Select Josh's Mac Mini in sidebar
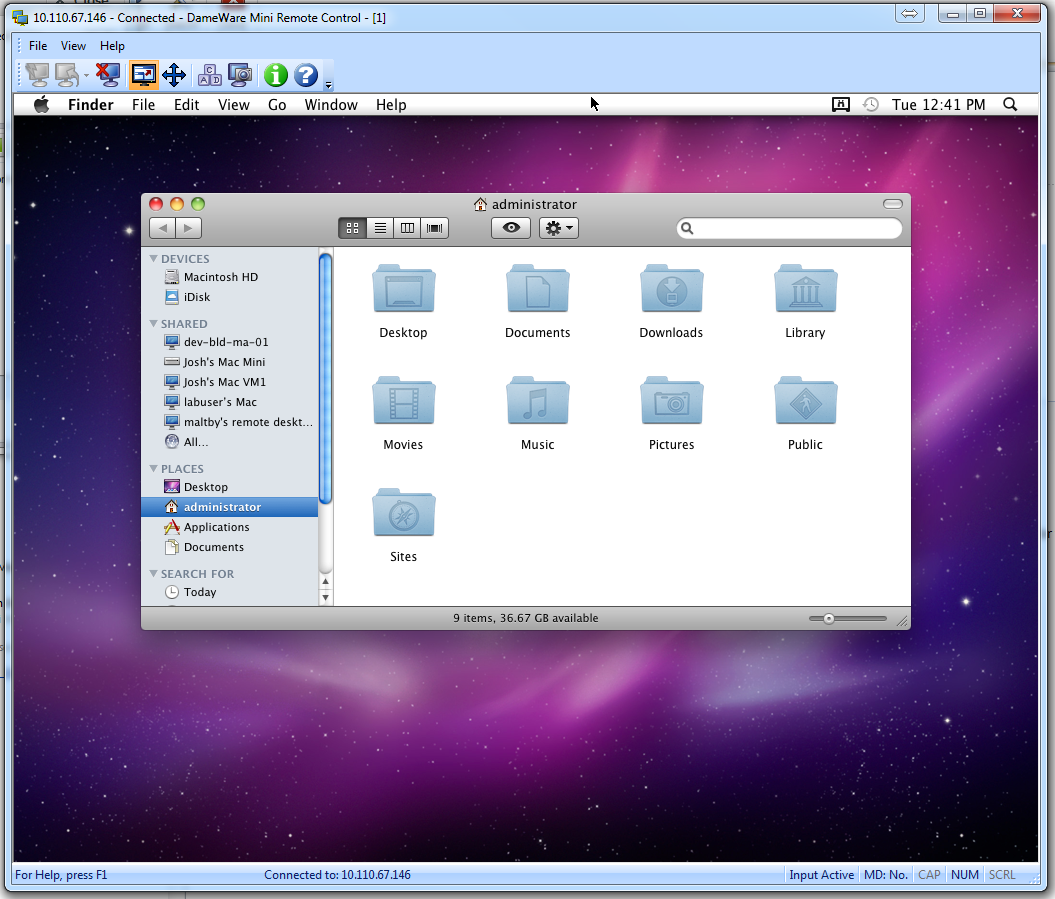 [x=229, y=362]
